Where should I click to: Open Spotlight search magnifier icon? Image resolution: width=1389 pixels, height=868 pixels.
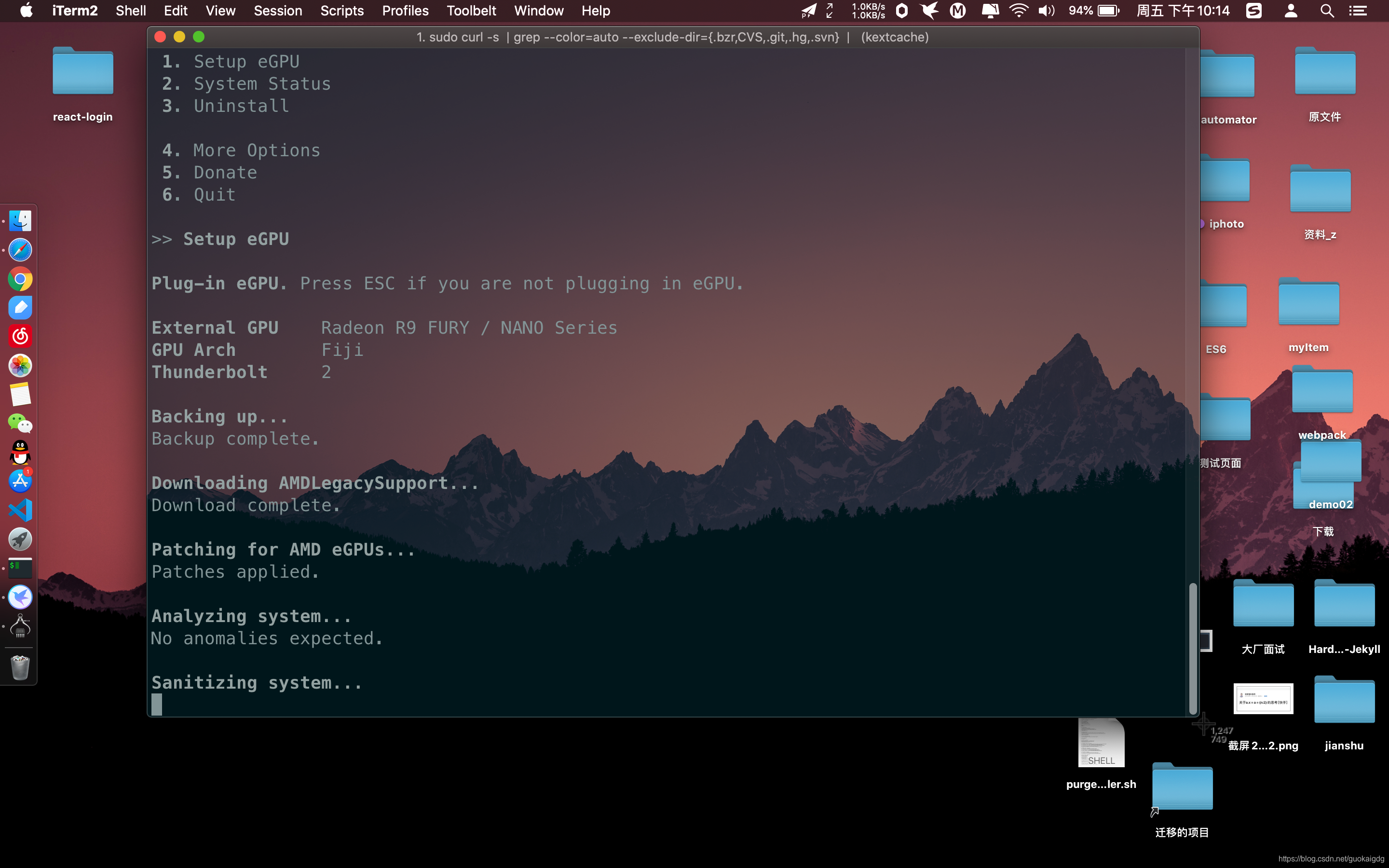1326,11
